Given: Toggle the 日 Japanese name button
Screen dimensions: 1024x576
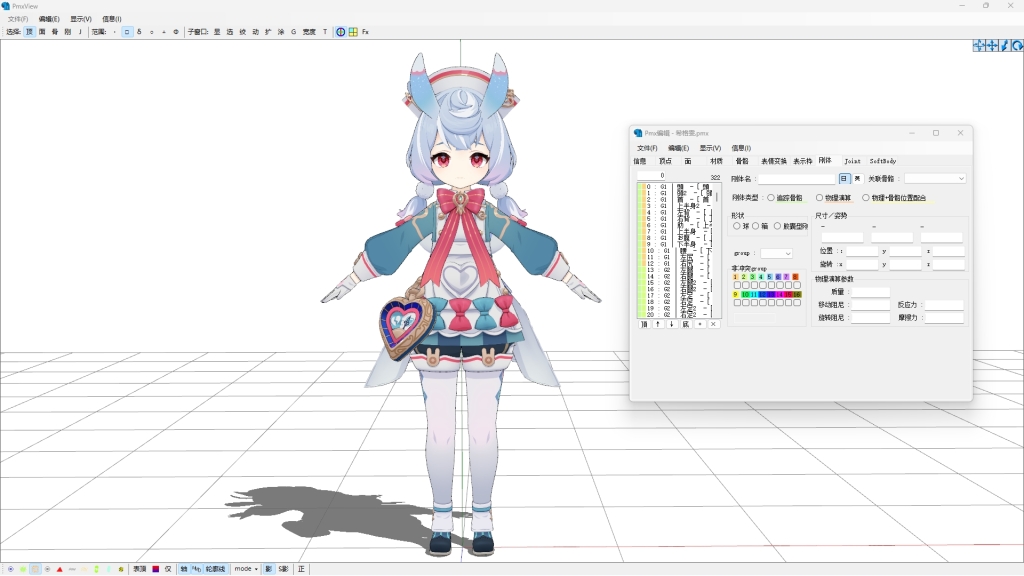Looking at the screenshot, I should (x=844, y=178).
